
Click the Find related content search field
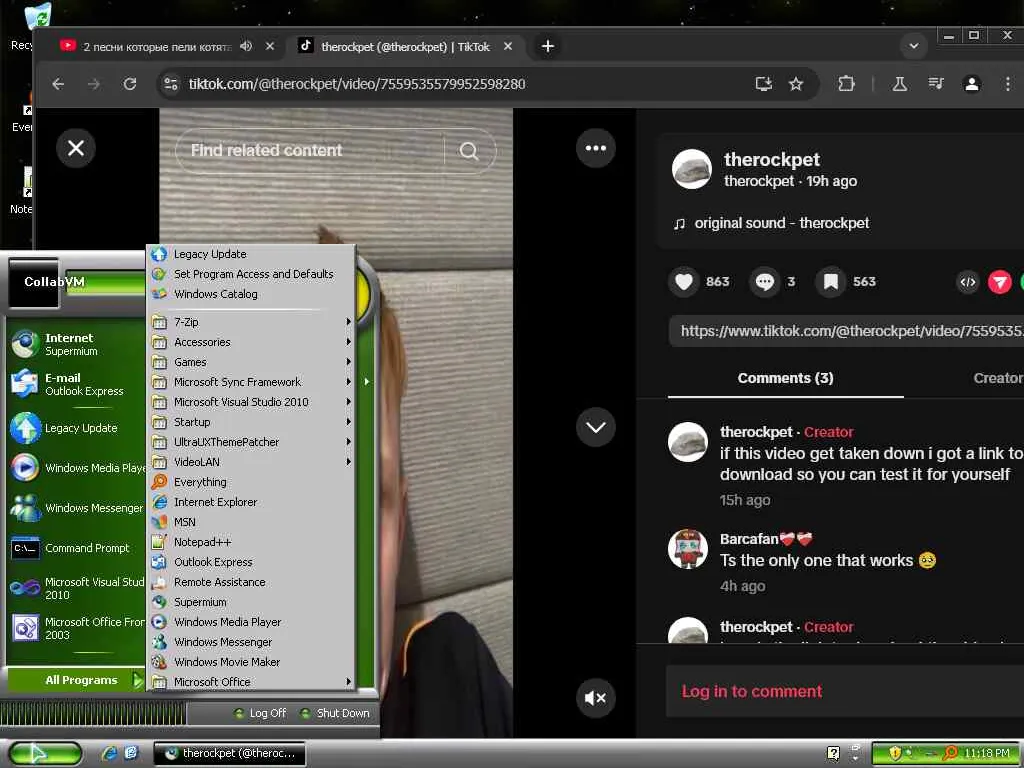point(310,150)
